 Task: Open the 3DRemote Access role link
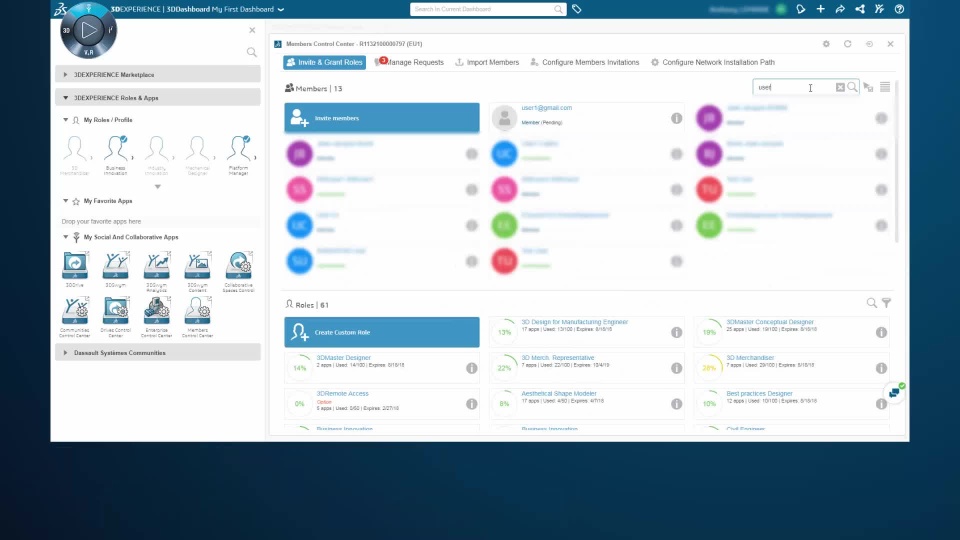(342, 394)
